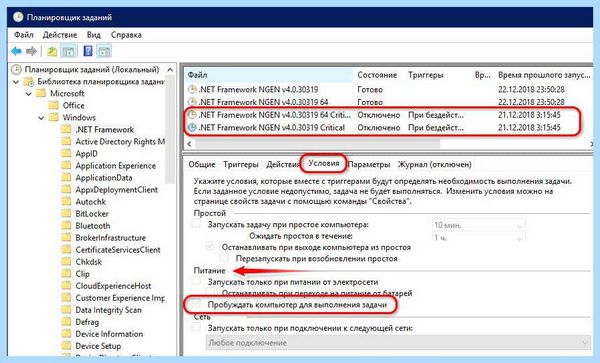Image resolution: width=600 pixels, height=363 pixels.
Task: Click the Microsoft folder icon
Action: coord(41,93)
